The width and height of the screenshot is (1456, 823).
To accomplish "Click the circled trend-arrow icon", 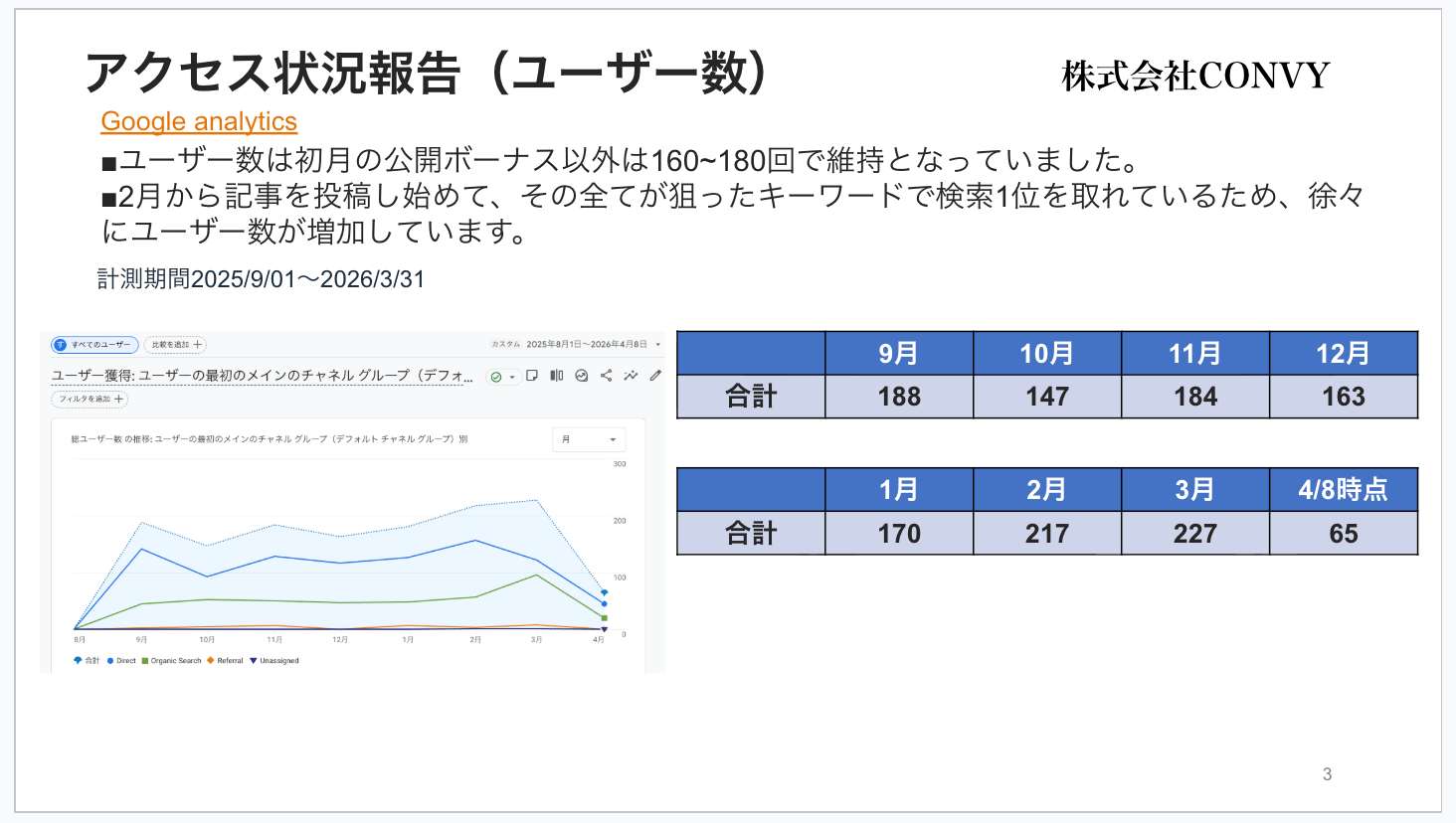I will click(583, 377).
